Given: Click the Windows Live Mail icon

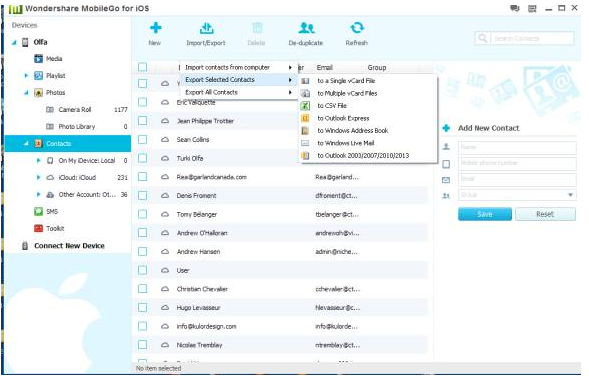Looking at the screenshot, I should 305,143.
